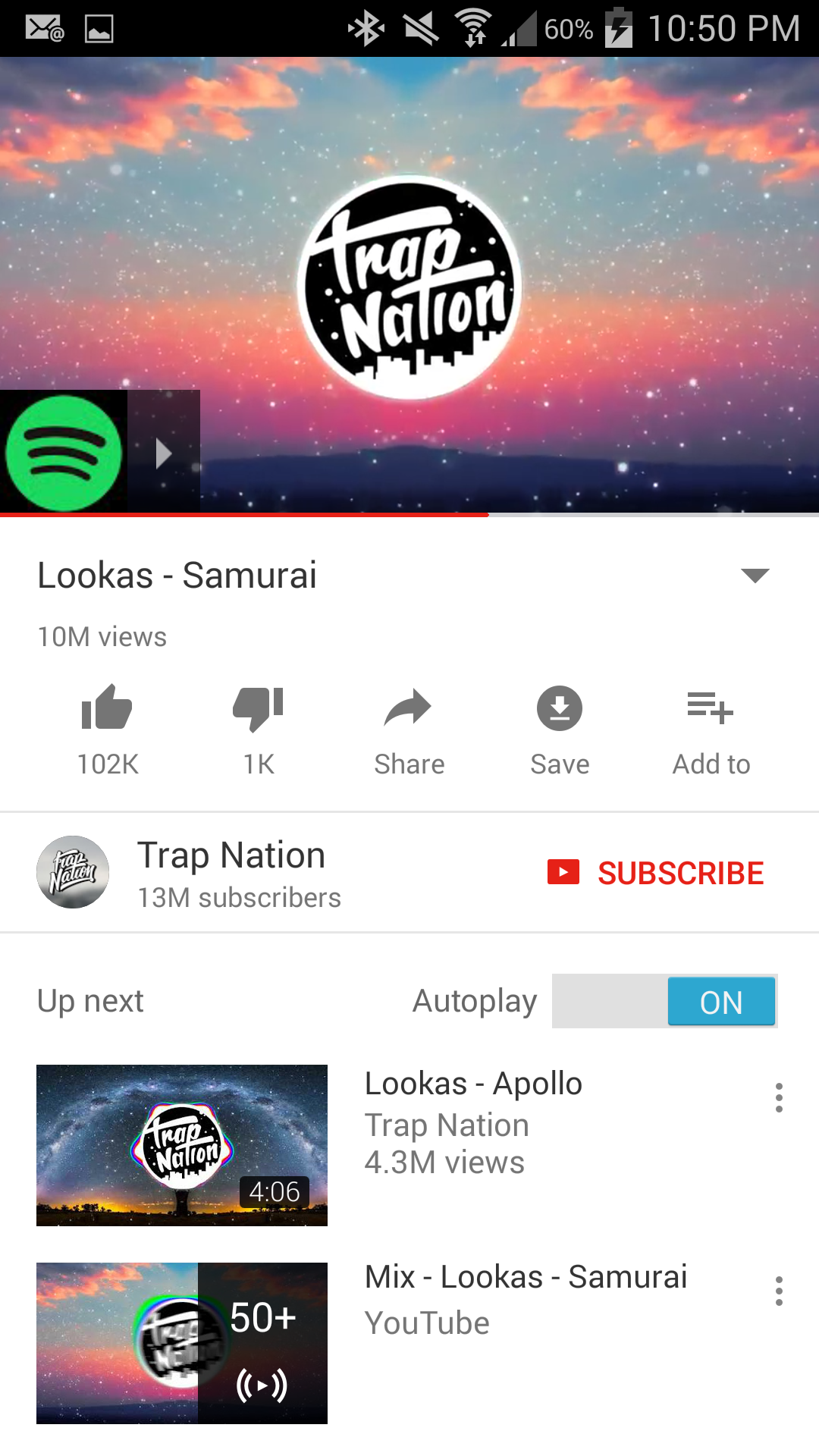Expand the Spotify card arrow on video
Image resolution: width=819 pixels, height=1456 pixels.
click(x=164, y=453)
